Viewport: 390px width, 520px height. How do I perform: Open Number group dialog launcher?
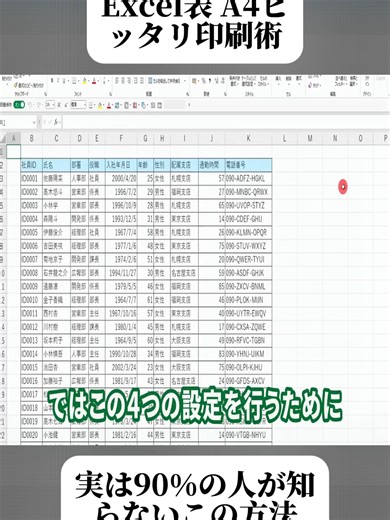click(x=225, y=94)
